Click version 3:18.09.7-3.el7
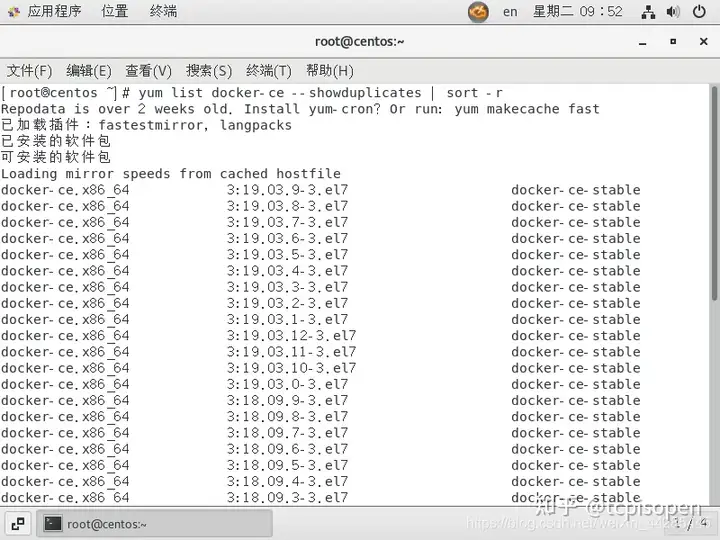Viewport: 720px width, 540px height. [287, 433]
